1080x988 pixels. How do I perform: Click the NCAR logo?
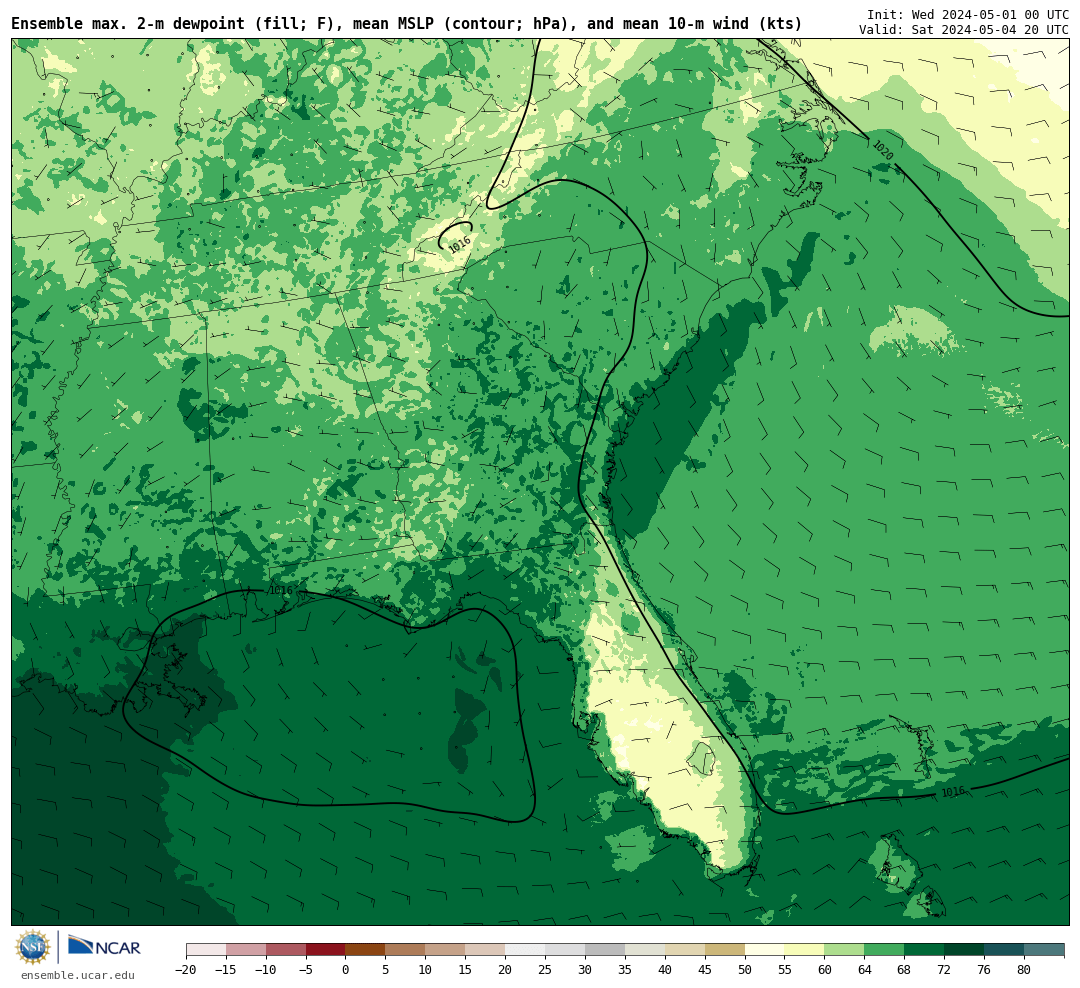pyautogui.click(x=104, y=947)
